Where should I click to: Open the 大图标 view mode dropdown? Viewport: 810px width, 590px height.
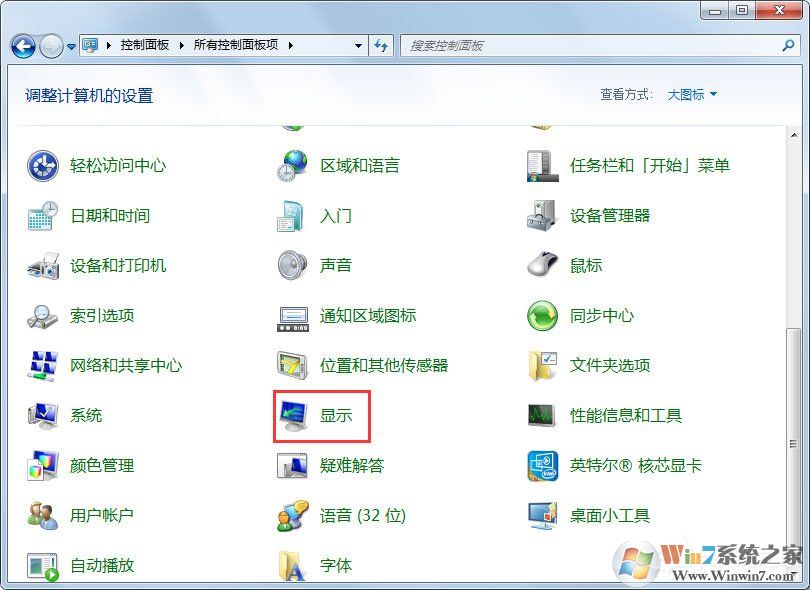[690, 94]
